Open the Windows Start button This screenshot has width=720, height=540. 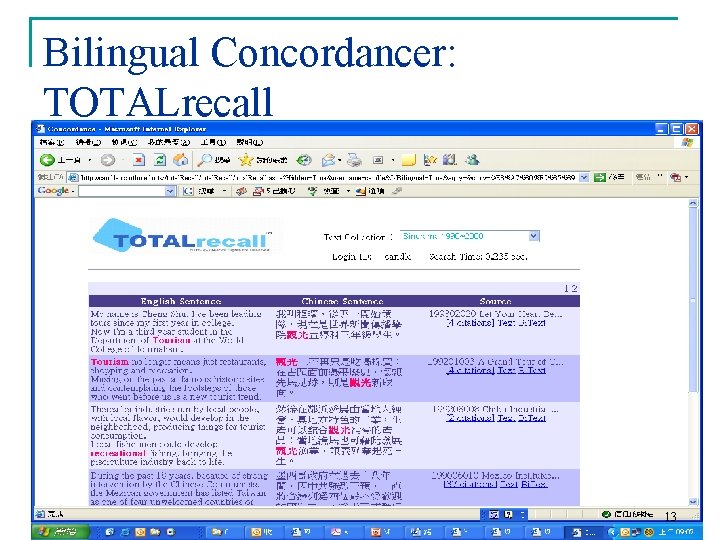pyautogui.click(x=61, y=532)
